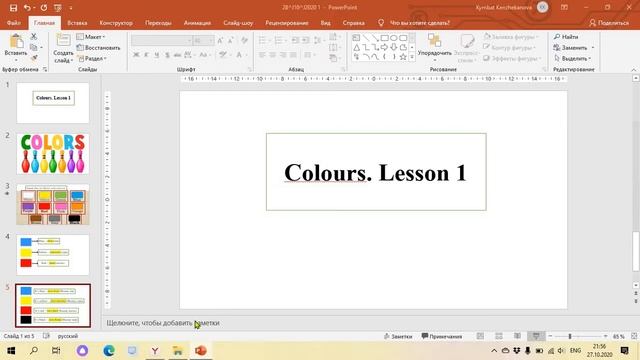Open the Файл menu tab
This screenshot has width=640, height=360.
click(x=13, y=23)
